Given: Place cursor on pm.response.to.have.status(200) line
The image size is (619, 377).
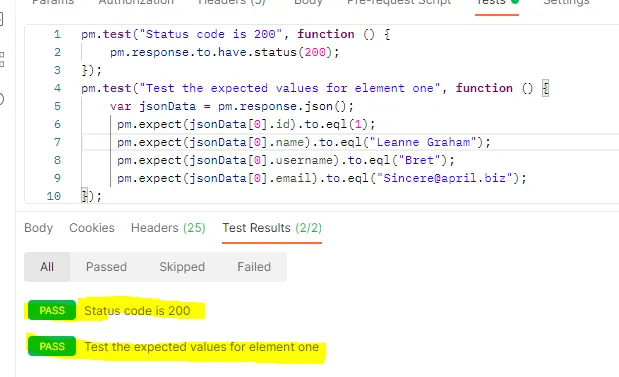Looking at the screenshot, I should click(x=224, y=52).
